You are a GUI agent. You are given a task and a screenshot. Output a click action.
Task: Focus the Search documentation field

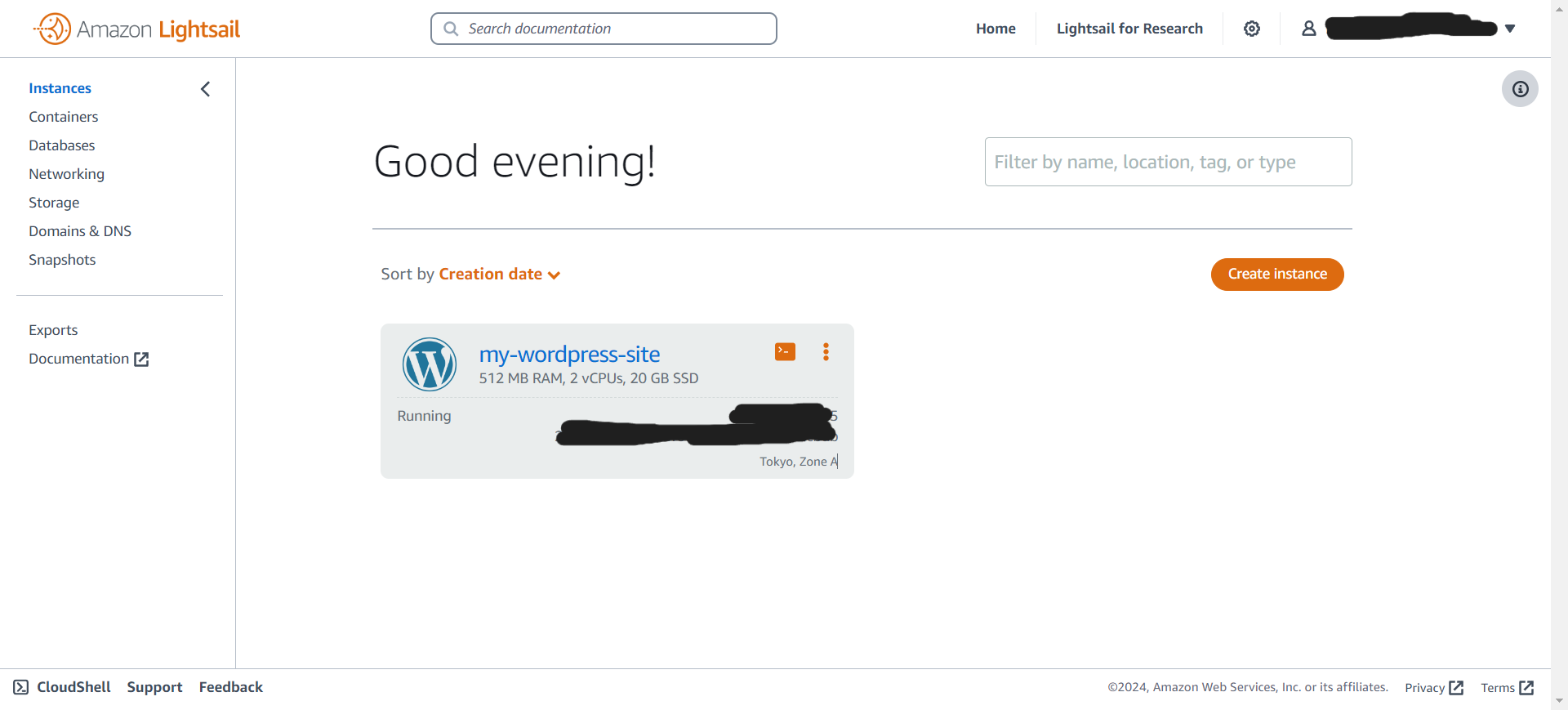[x=604, y=29]
